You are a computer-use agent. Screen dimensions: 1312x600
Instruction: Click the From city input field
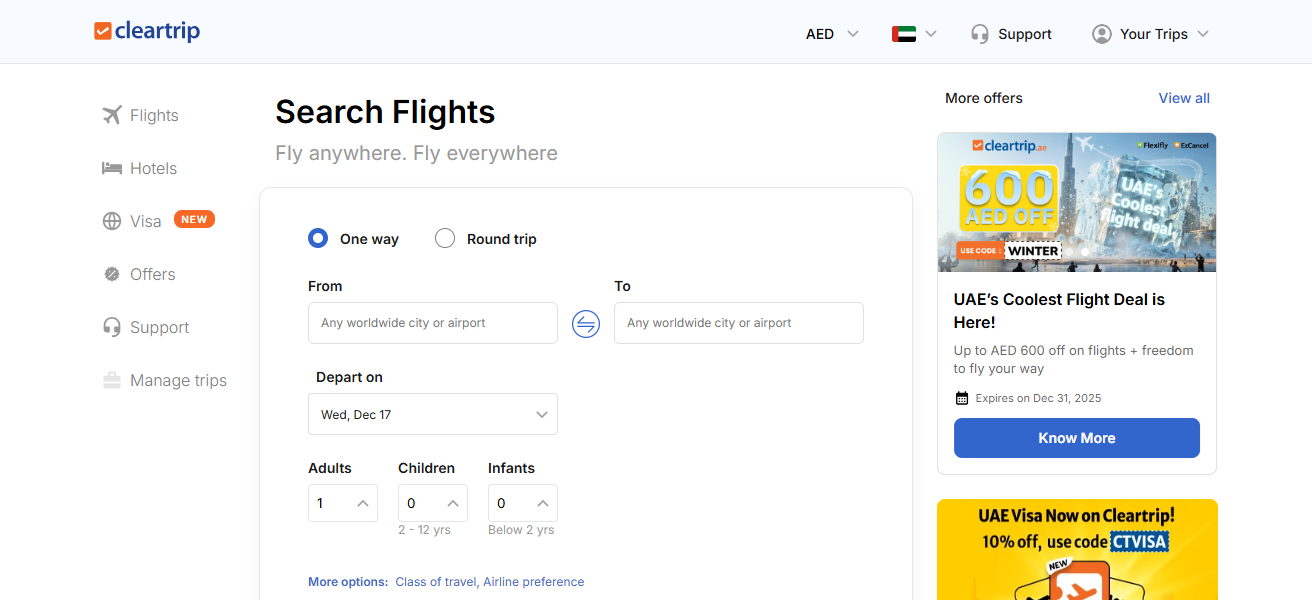(x=432, y=323)
